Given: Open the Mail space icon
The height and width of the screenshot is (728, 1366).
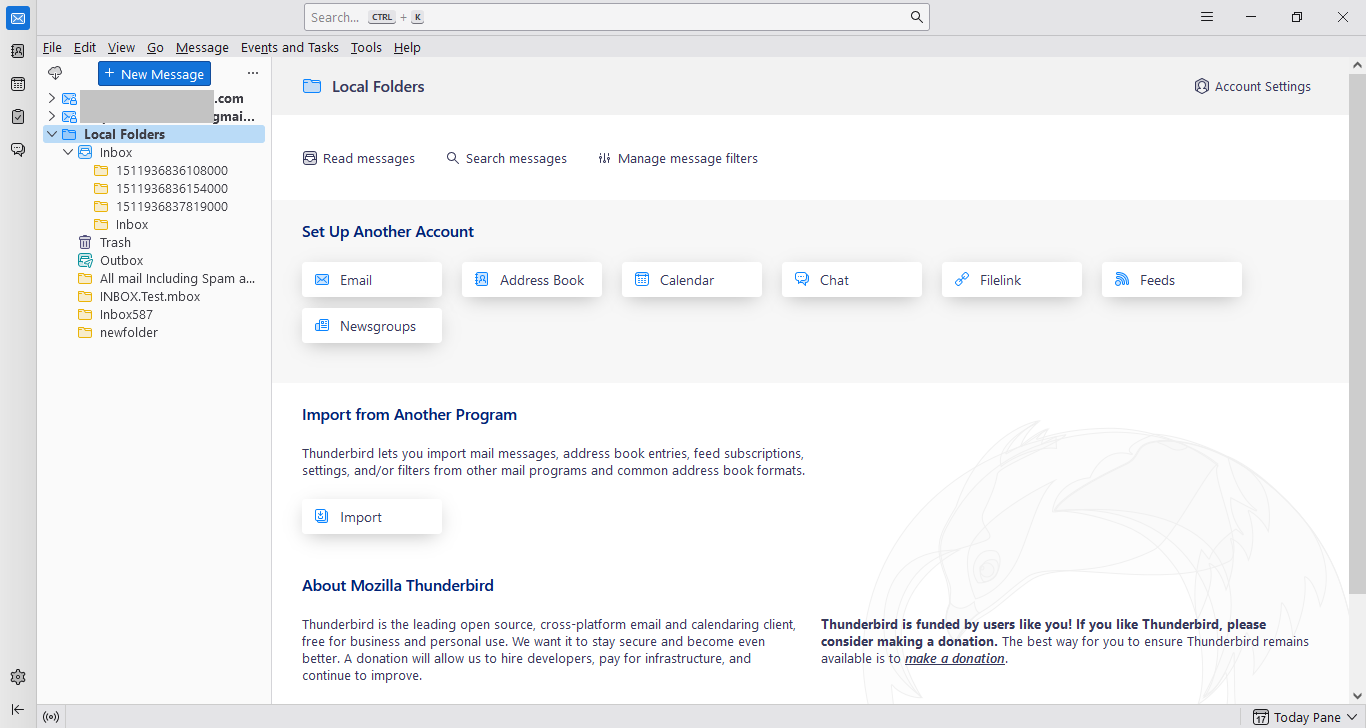Looking at the screenshot, I should pos(18,18).
